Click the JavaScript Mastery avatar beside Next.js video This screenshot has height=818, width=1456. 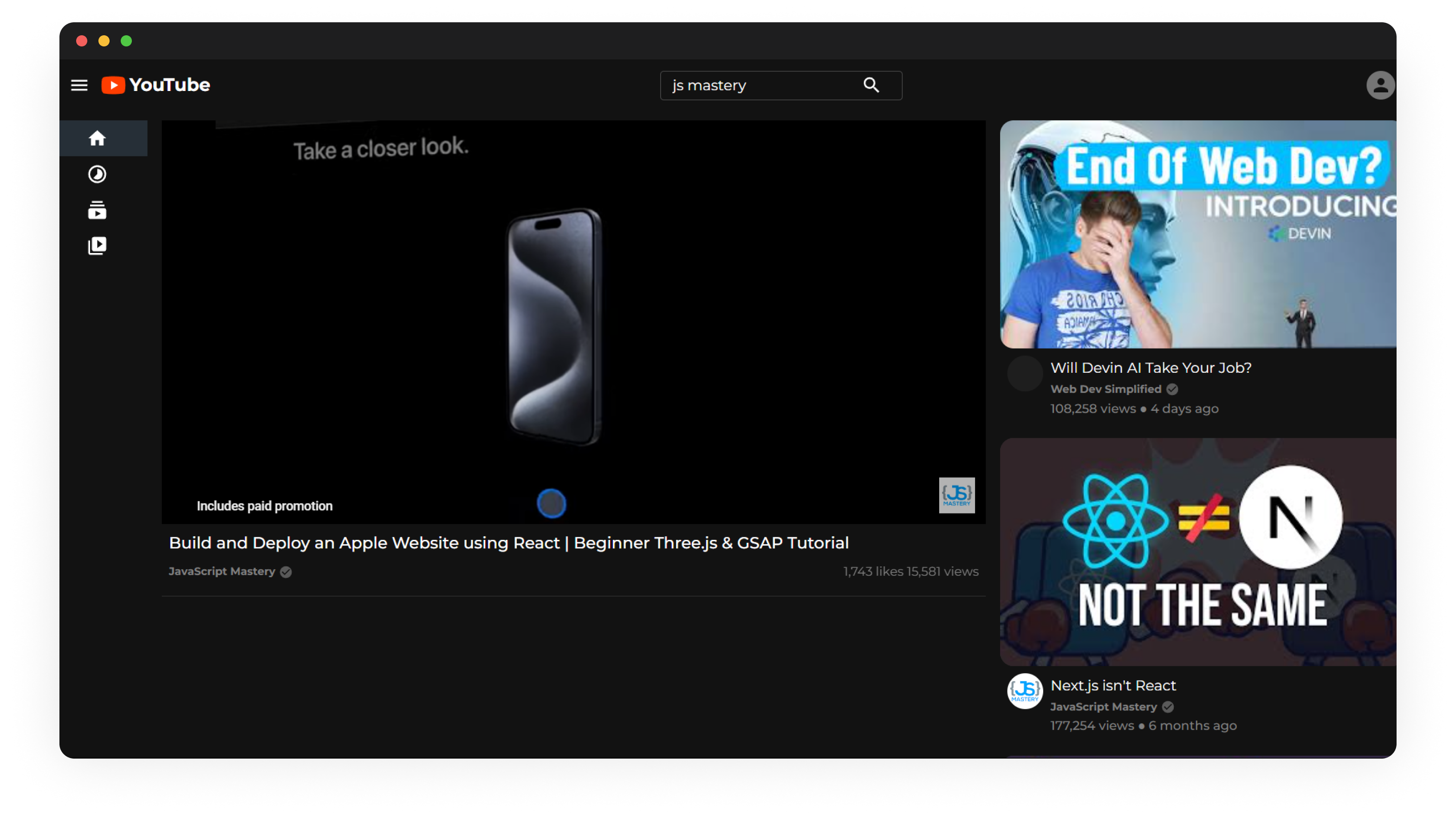point(1024,690)
